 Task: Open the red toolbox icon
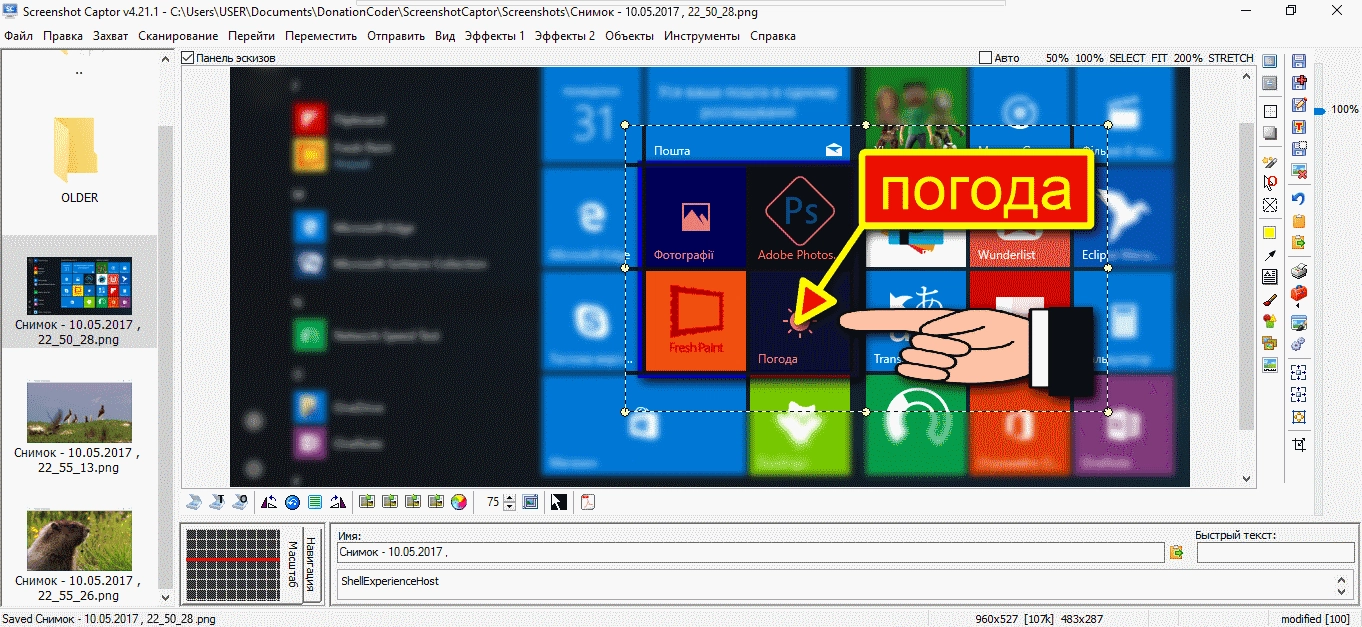coord(1299,293)
